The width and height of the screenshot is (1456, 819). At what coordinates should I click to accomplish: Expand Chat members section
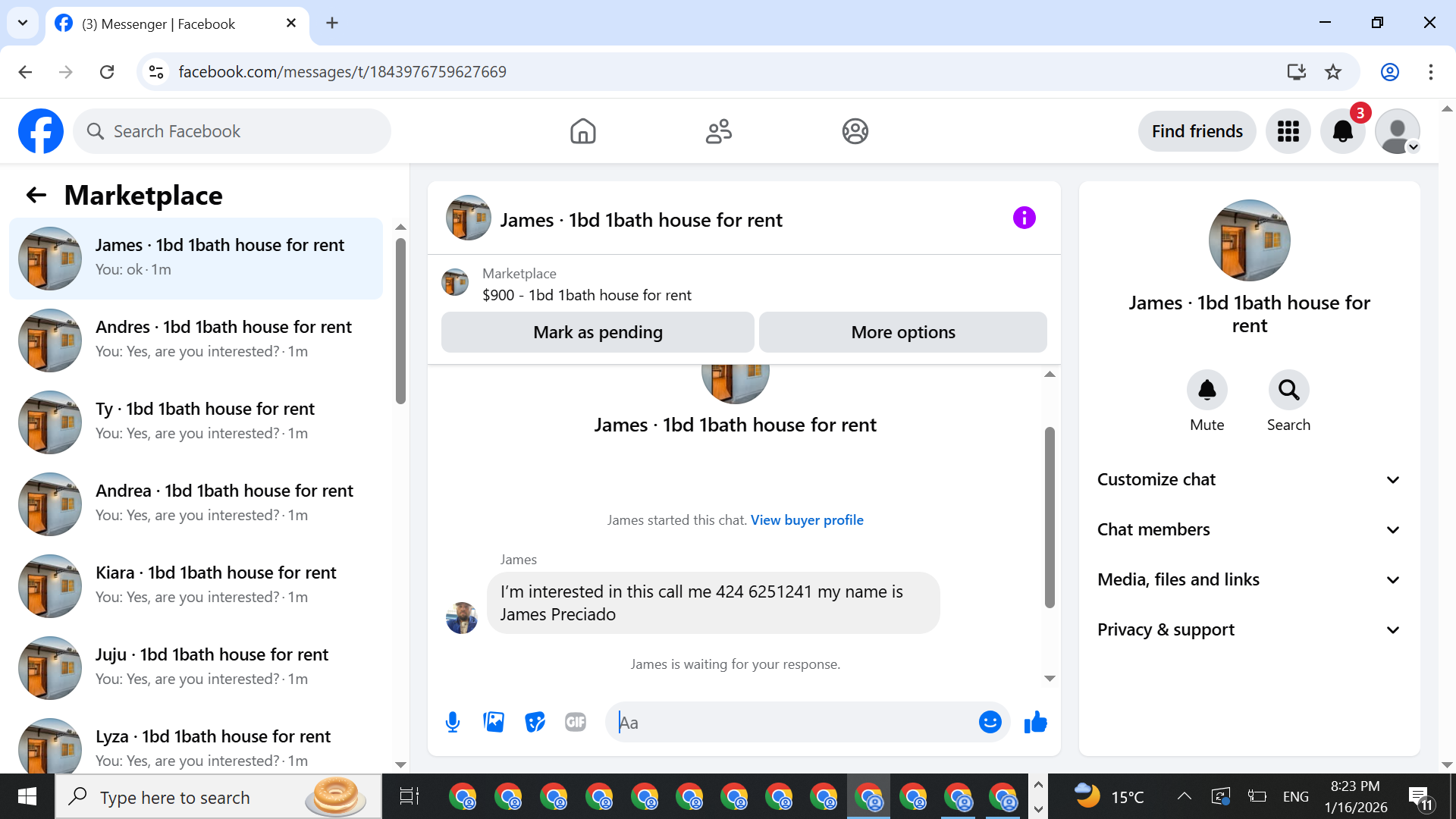coord(1248,529)
